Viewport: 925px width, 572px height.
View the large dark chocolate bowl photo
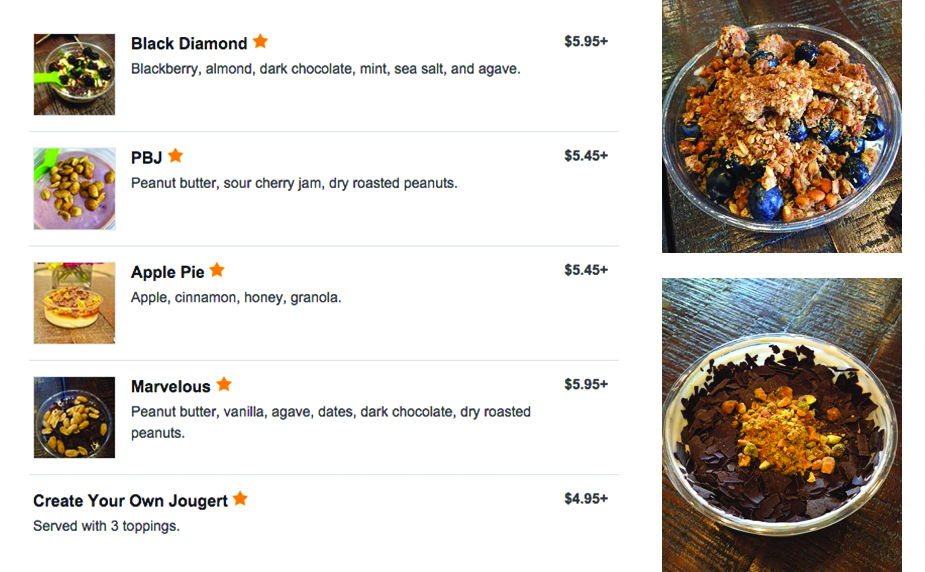pyautogui.click(x=782, y=425)
